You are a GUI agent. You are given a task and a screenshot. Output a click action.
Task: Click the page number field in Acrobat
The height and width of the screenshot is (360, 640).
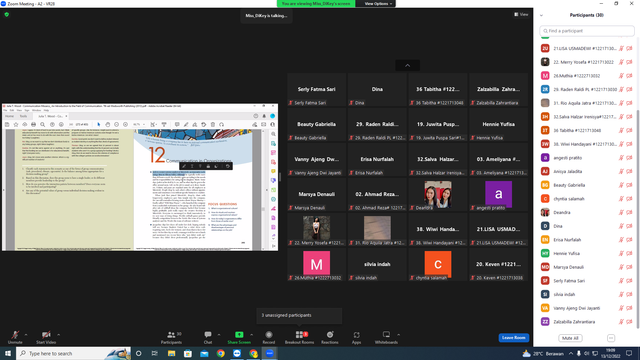coord(71,124)
